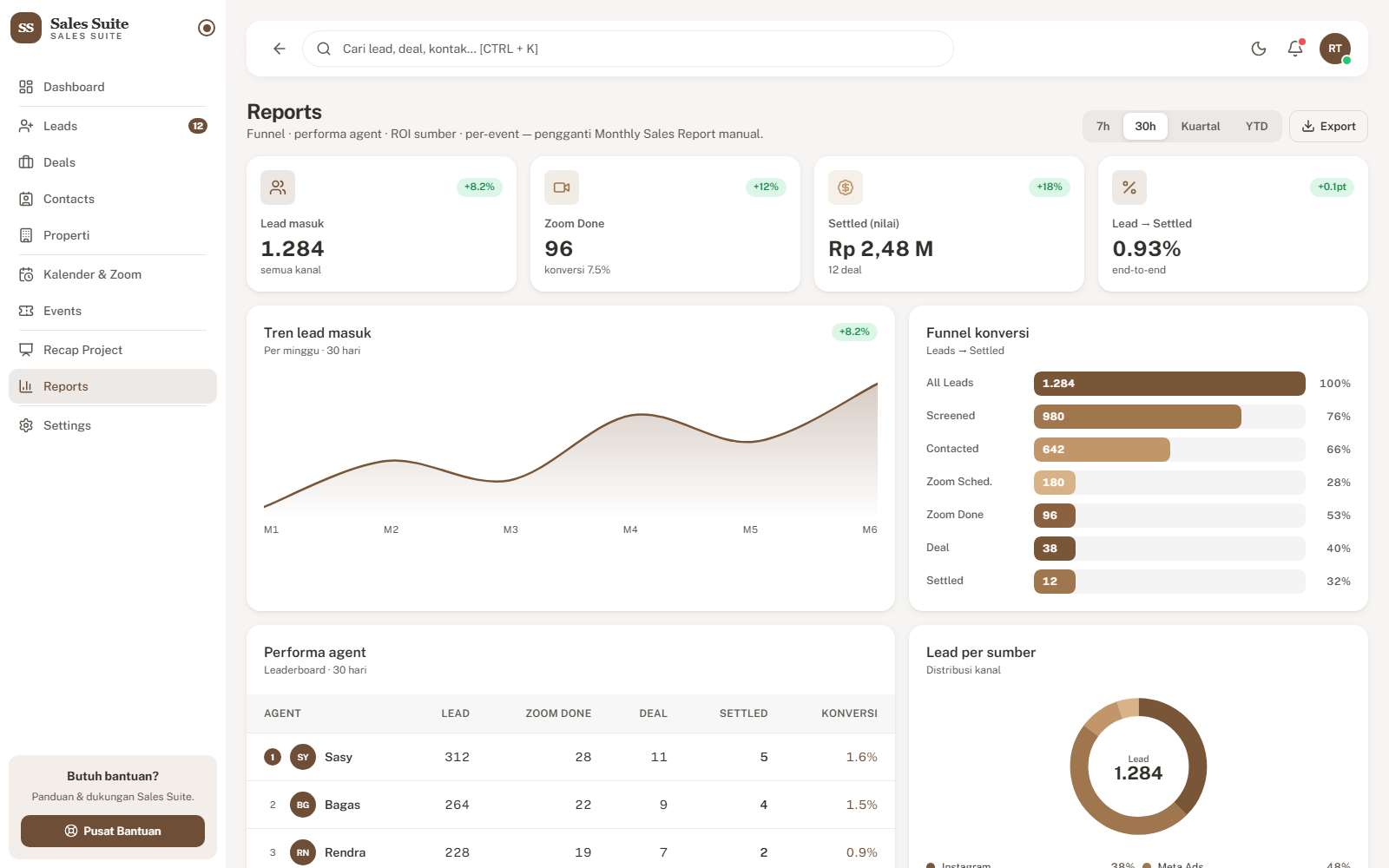Open Dashboard from the sidebar
Image resolution: width=1389 pixels, height=868 pixels.
click(x=113, y=87)
